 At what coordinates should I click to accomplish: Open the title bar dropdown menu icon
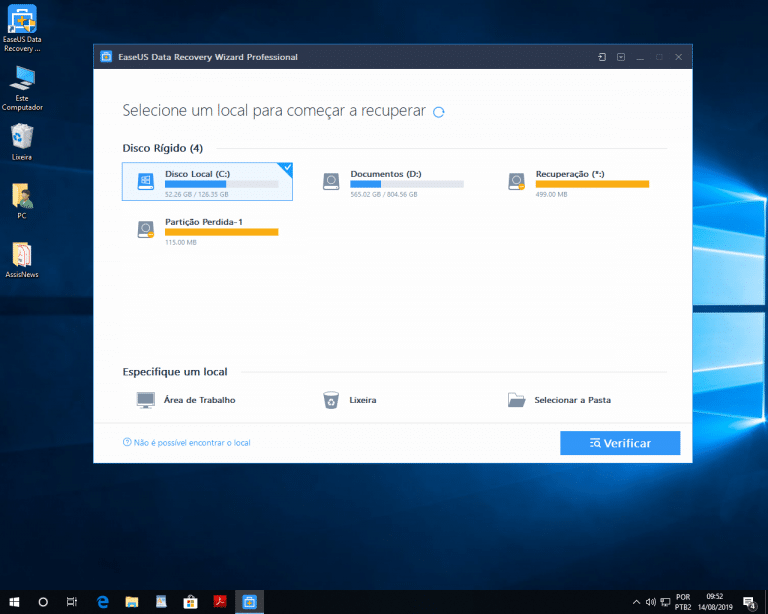click(621, 57)
